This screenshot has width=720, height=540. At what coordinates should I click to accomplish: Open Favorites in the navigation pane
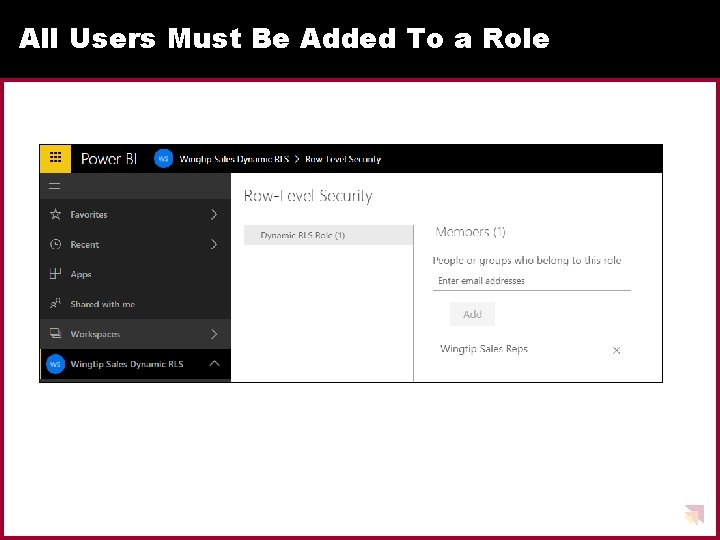click(x=135, y=214)
